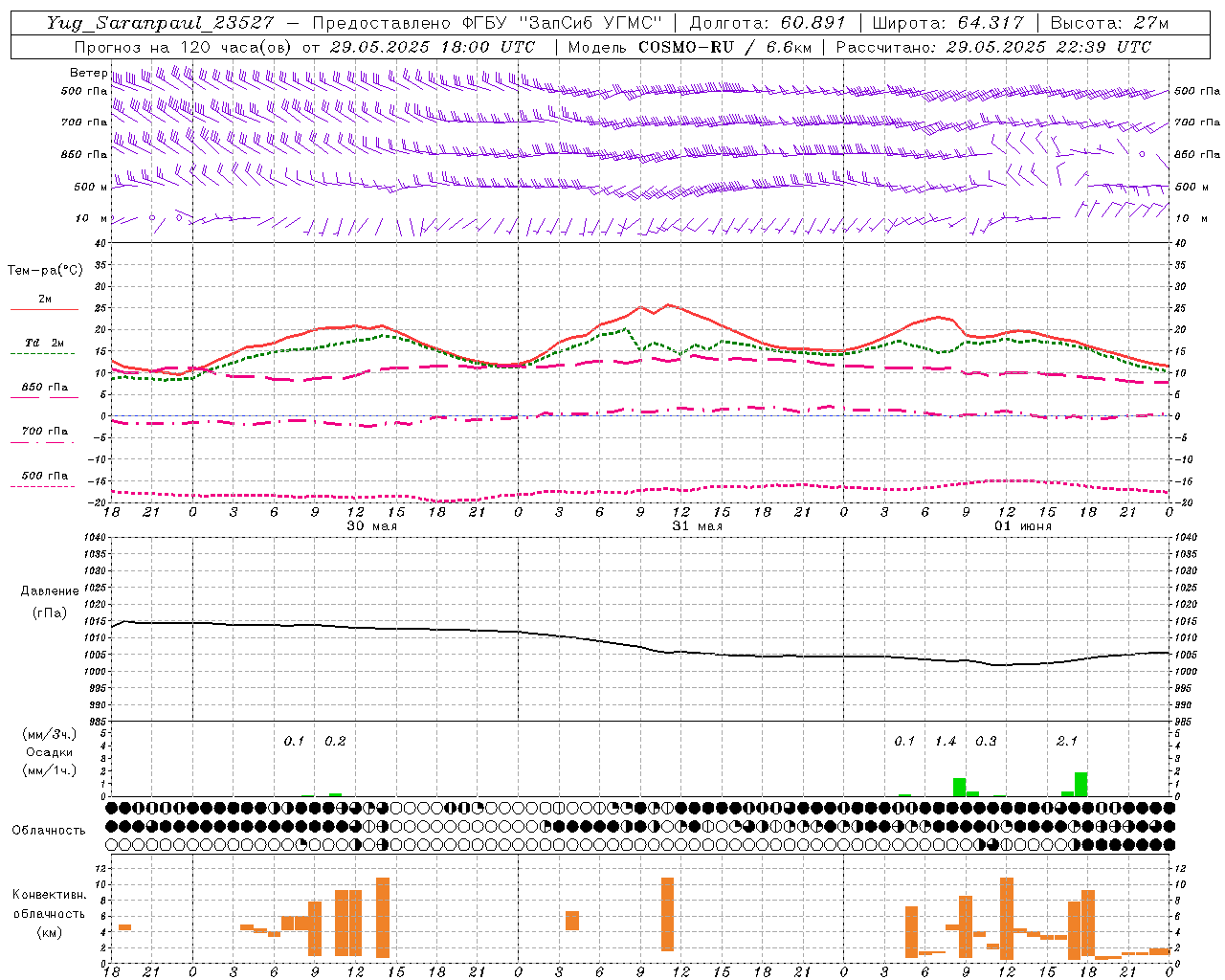Click the Облачность cloud cover label
1225x980 pixels.
[x=49, y=830]
